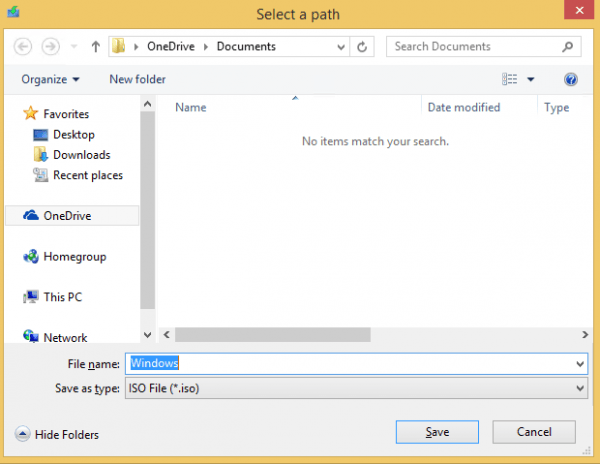Expand the address bar history dropdown
Image resolution: width=600 pixels, height=464 pixels.
340,47
